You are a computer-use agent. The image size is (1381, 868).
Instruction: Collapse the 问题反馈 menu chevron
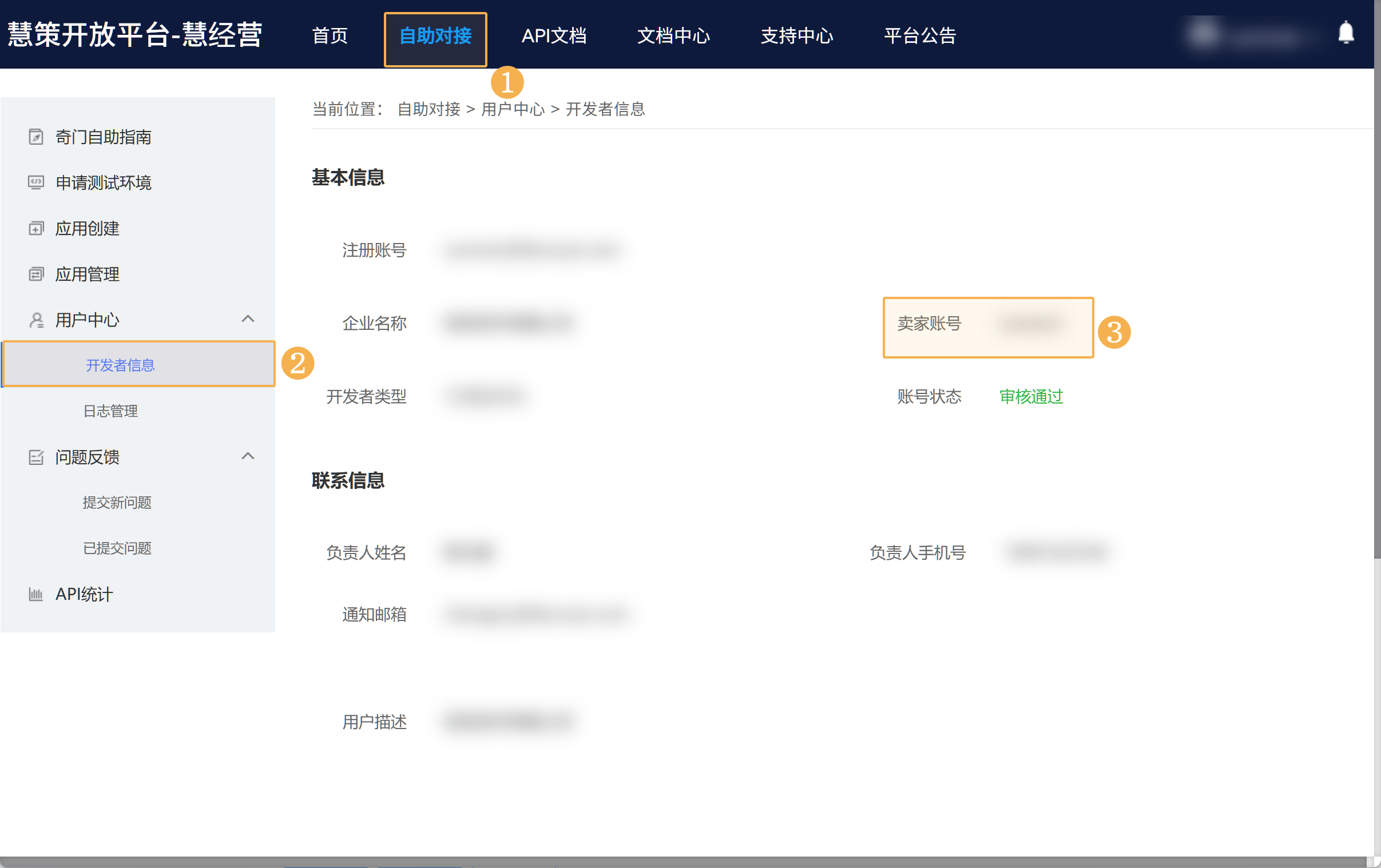pyautogui.click(x=248, y=456)
